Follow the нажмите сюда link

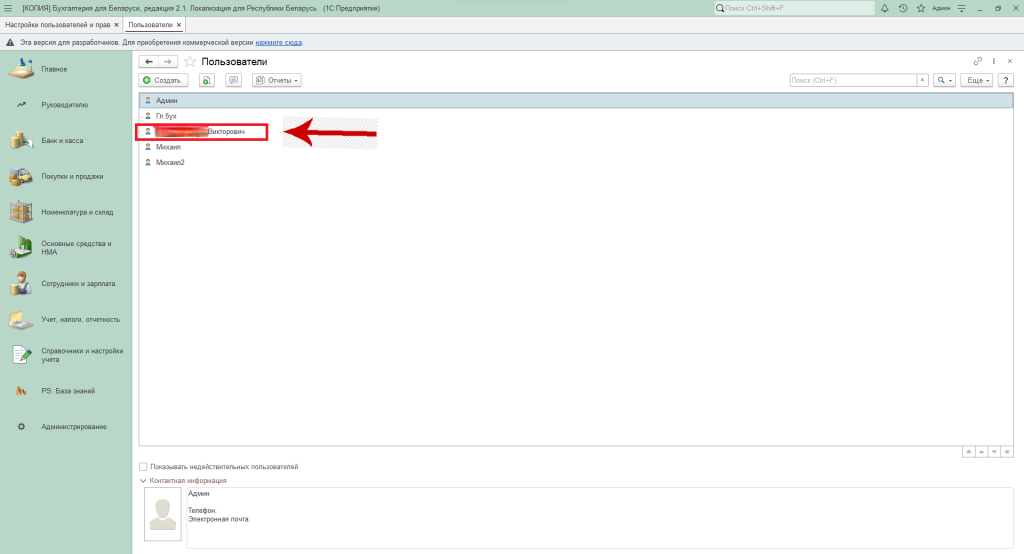[278, 43]
